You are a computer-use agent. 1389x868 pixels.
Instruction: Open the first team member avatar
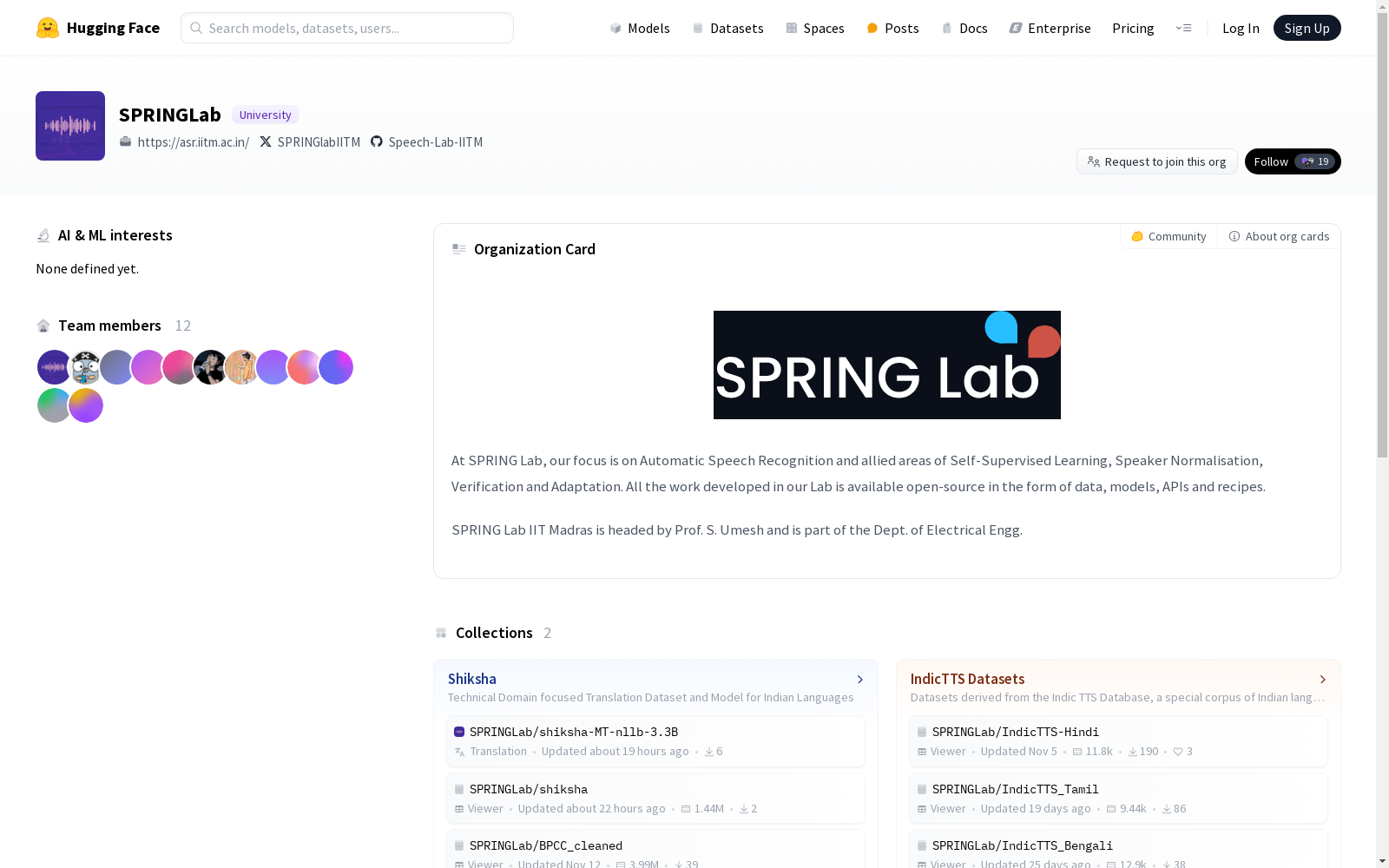(54, 367)
